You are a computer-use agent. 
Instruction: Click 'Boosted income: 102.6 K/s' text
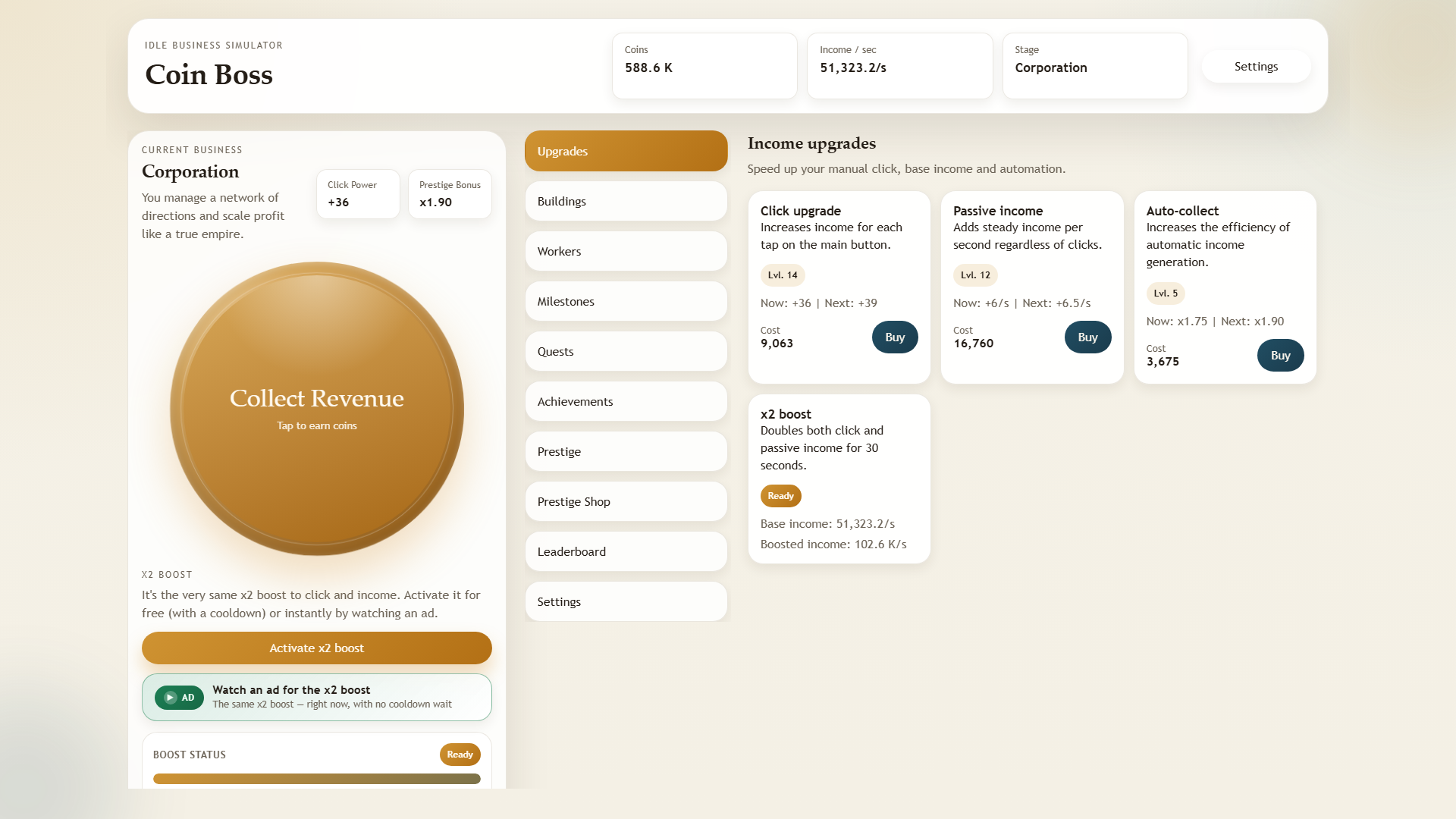tap(833, 544)
